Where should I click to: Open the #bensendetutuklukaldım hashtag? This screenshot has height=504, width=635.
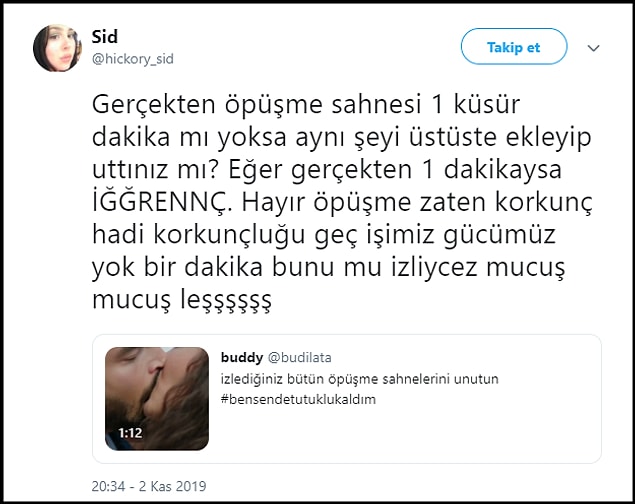[x=298, y=399]
